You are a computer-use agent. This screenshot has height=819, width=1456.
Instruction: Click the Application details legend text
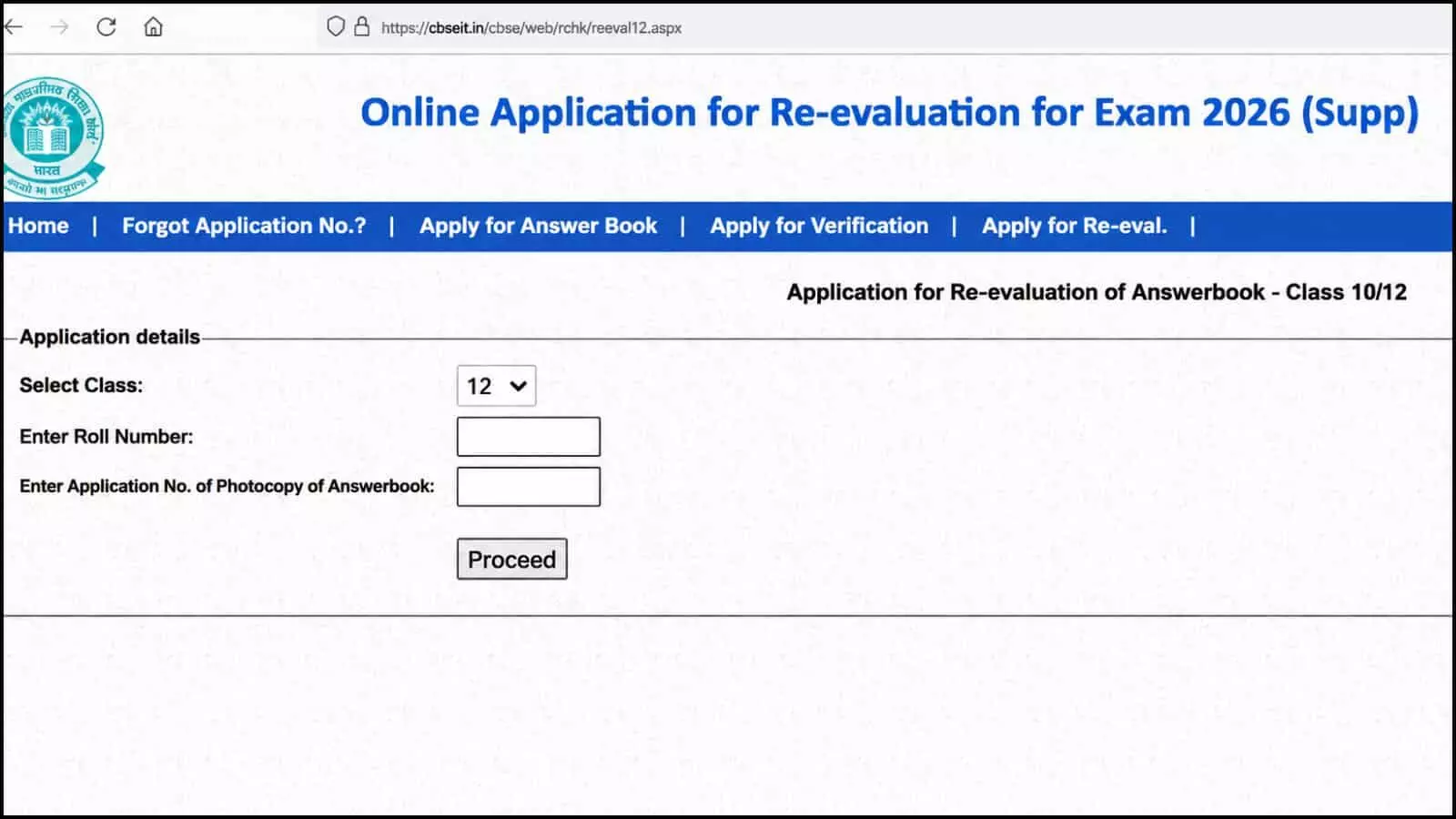click(109, 337)
